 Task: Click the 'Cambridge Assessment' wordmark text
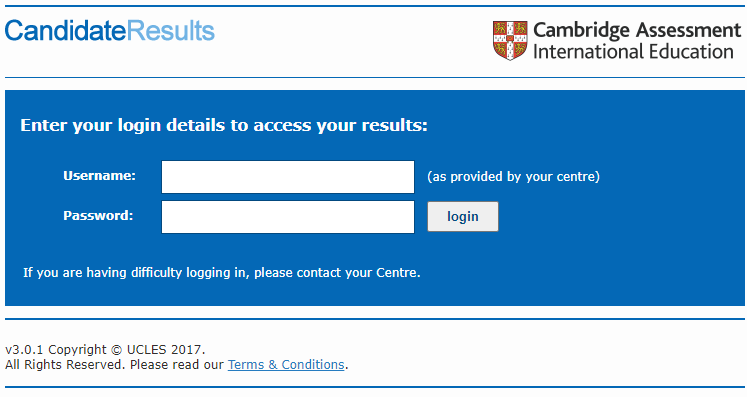(637, 30)
